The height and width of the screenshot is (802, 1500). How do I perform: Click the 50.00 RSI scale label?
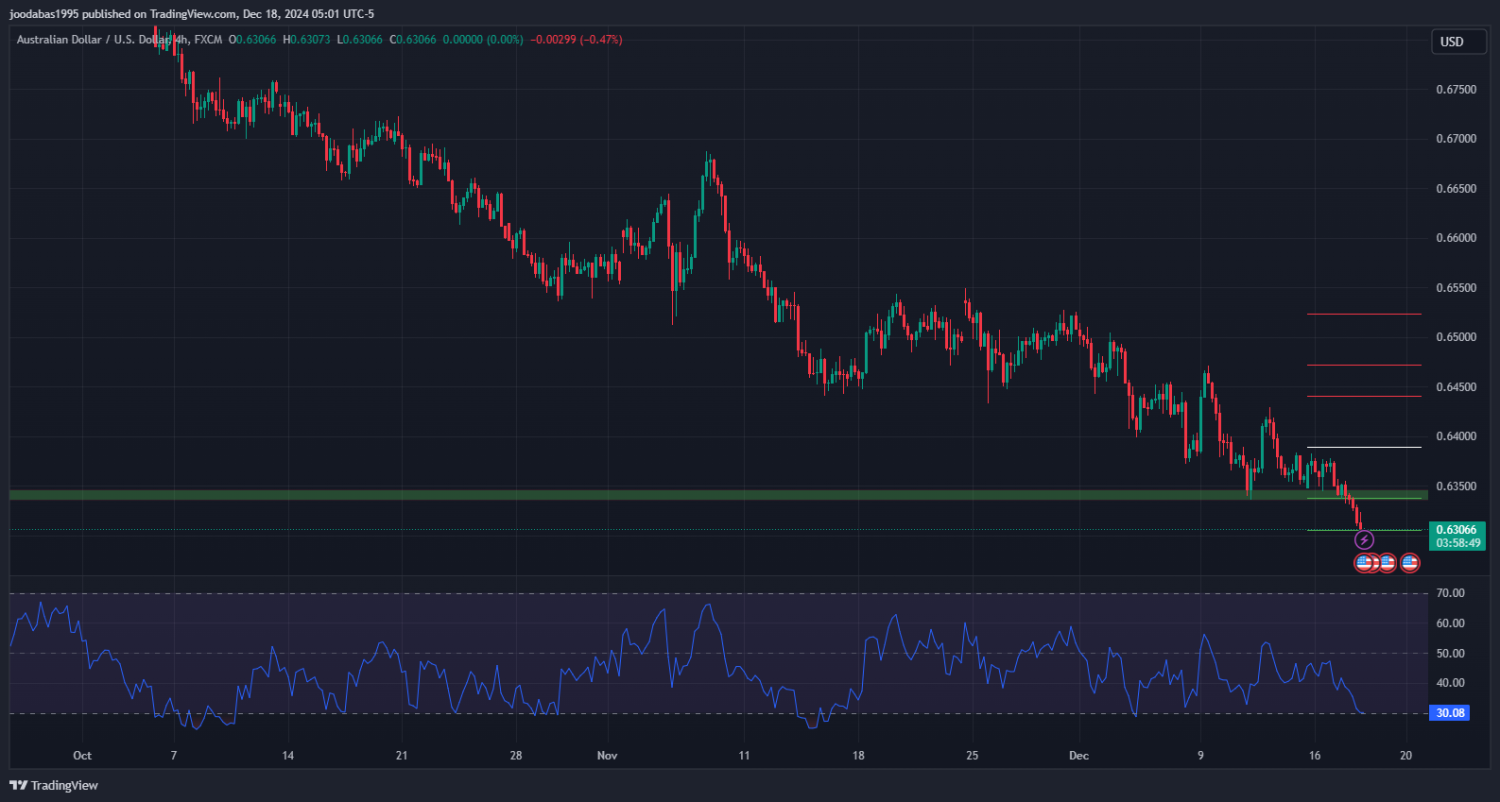pyautogui.click(x=1450, y=653)
